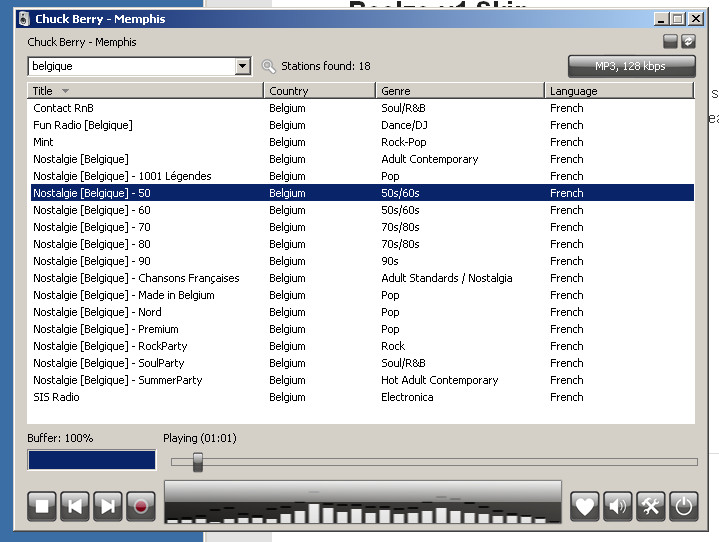Sort stations by Genre column header
Viewport: 719px width, 542px height.
tap(460, 91)
